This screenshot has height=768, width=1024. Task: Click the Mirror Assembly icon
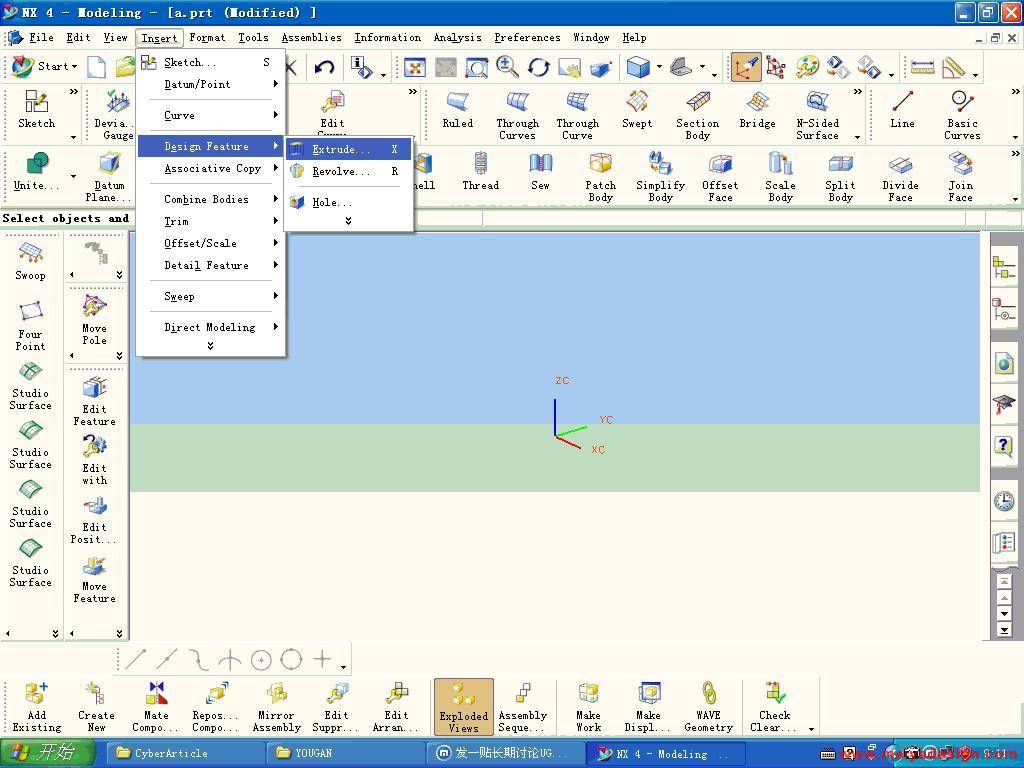(x=277, y=707)
